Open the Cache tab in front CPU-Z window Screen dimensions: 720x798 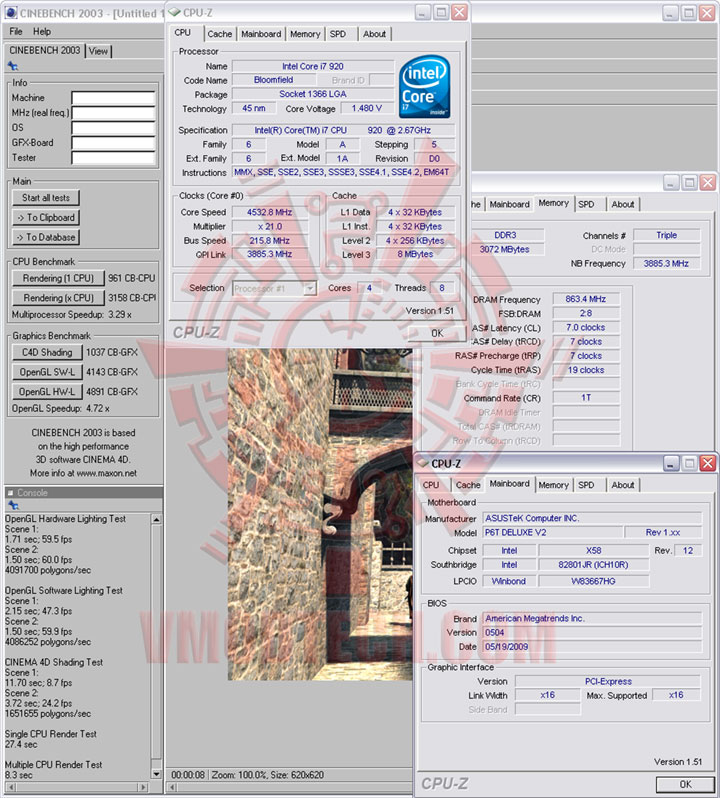point(220,34)
